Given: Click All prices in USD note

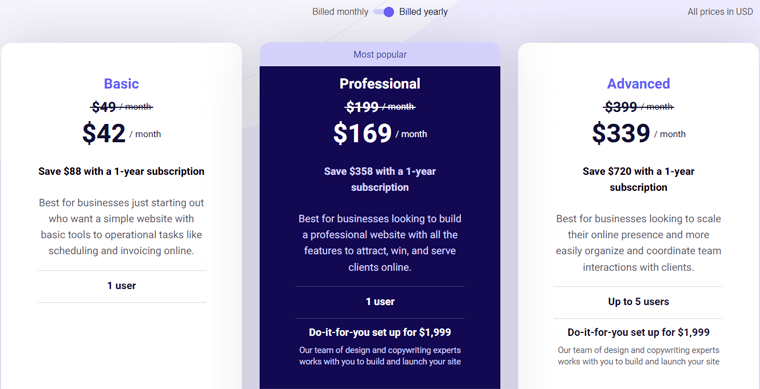Looking at the screenshot, I should [720, 12].
